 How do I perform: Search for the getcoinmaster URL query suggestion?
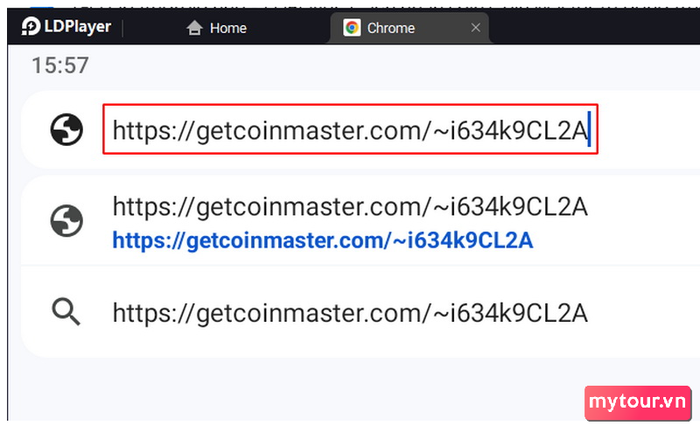[x=350, y=313]
